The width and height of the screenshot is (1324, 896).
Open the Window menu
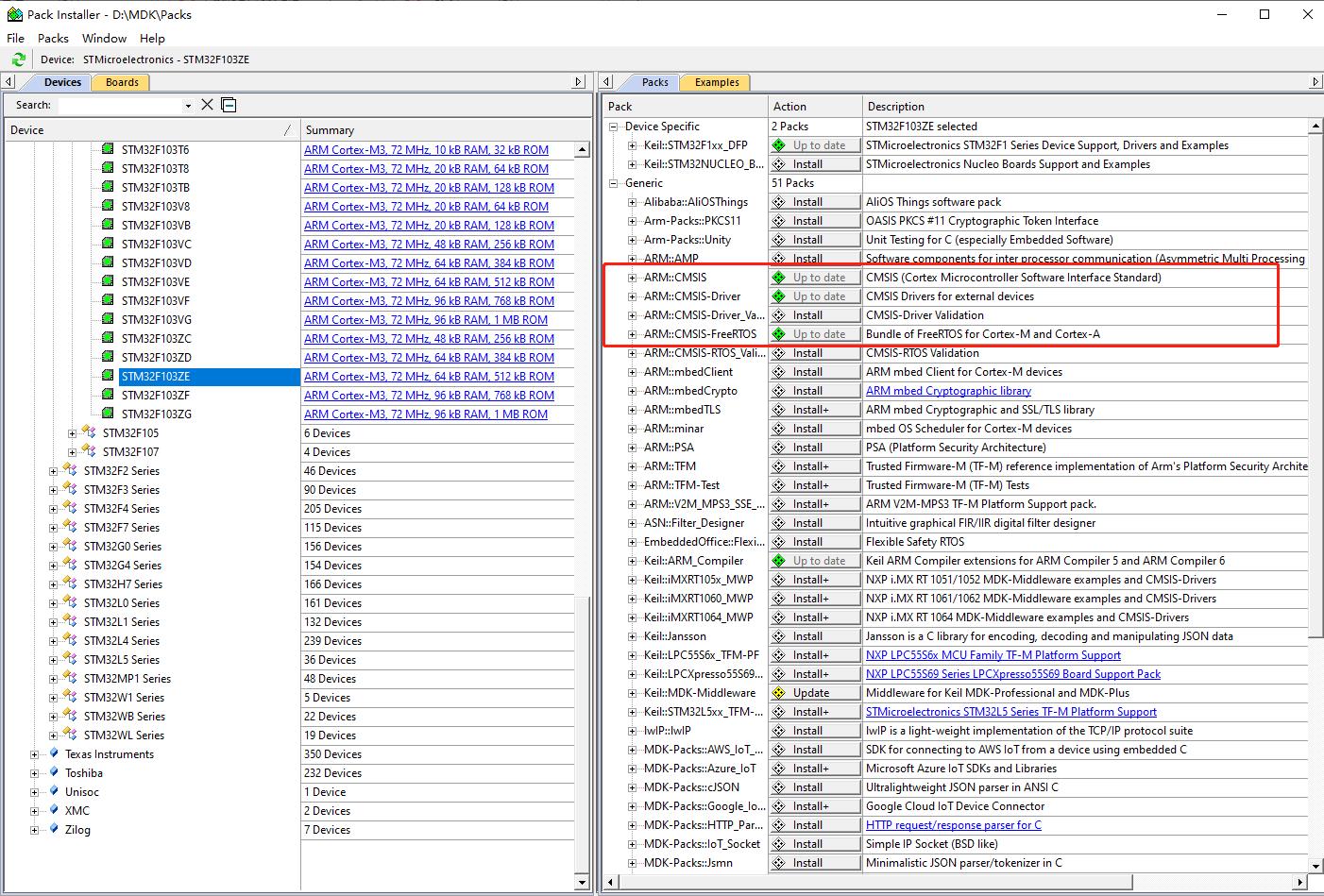click(x=104, y=38)
